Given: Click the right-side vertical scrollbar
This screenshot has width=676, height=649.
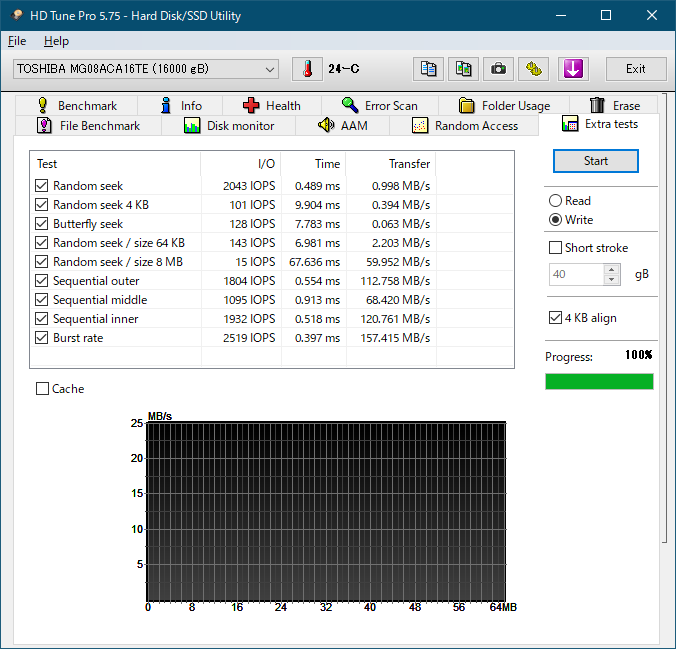Looking at the screenshot, I should [664, 318].
